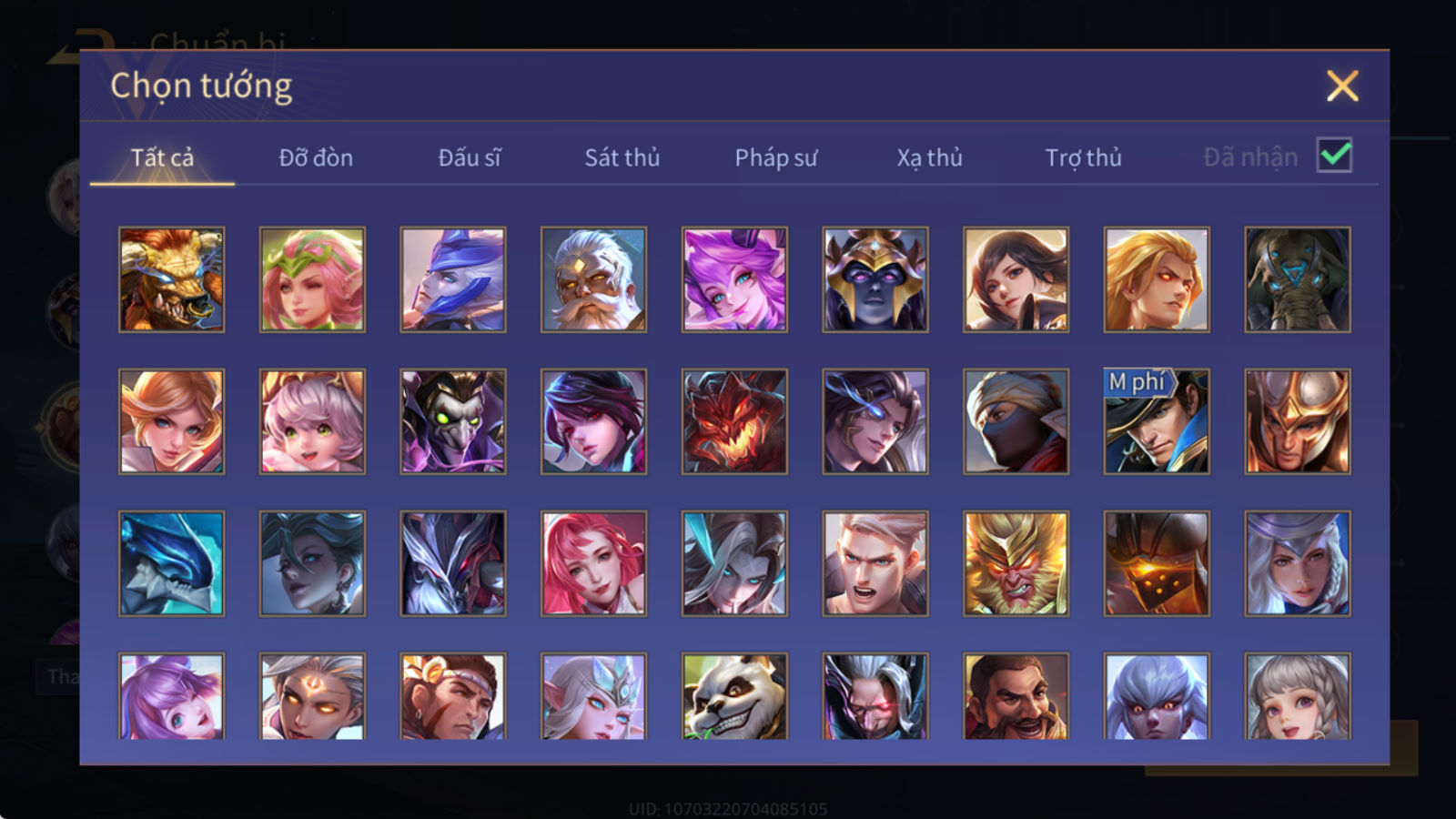This screenshot has height=819, width=1456.
Task: Close the Chọn tướng dialog
Action: click(1342, 86)
